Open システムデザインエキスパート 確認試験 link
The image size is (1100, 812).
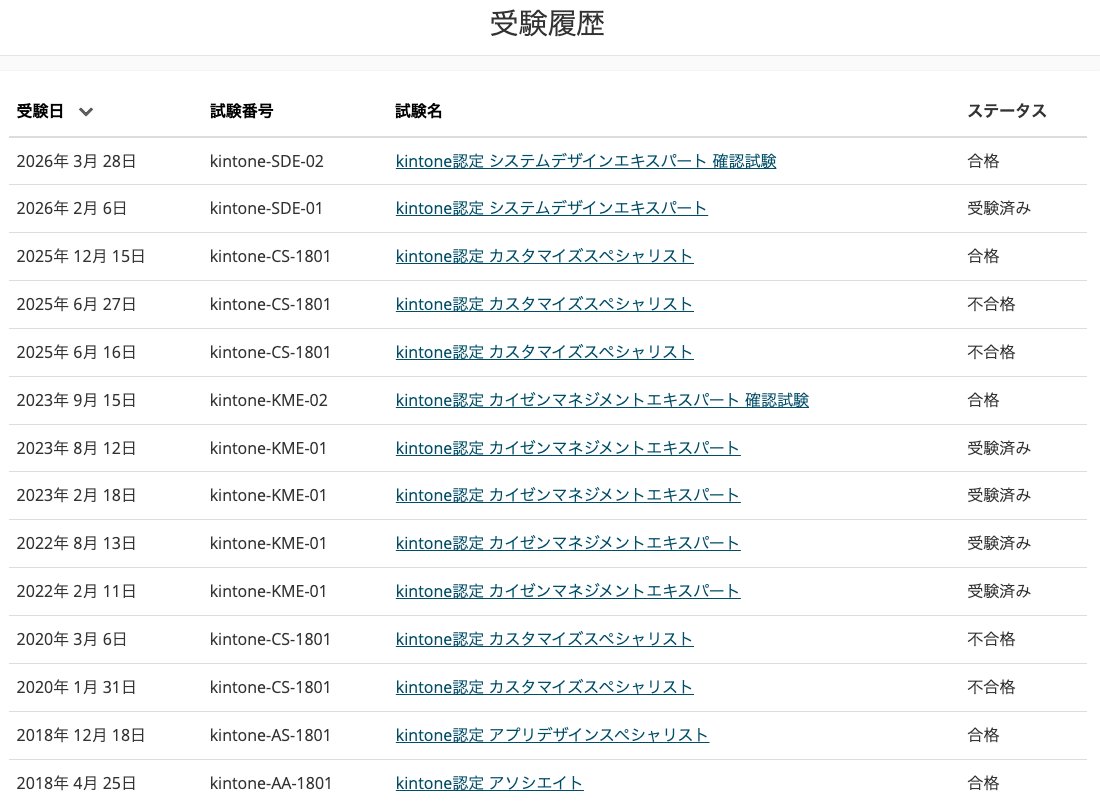click(586, 161)
